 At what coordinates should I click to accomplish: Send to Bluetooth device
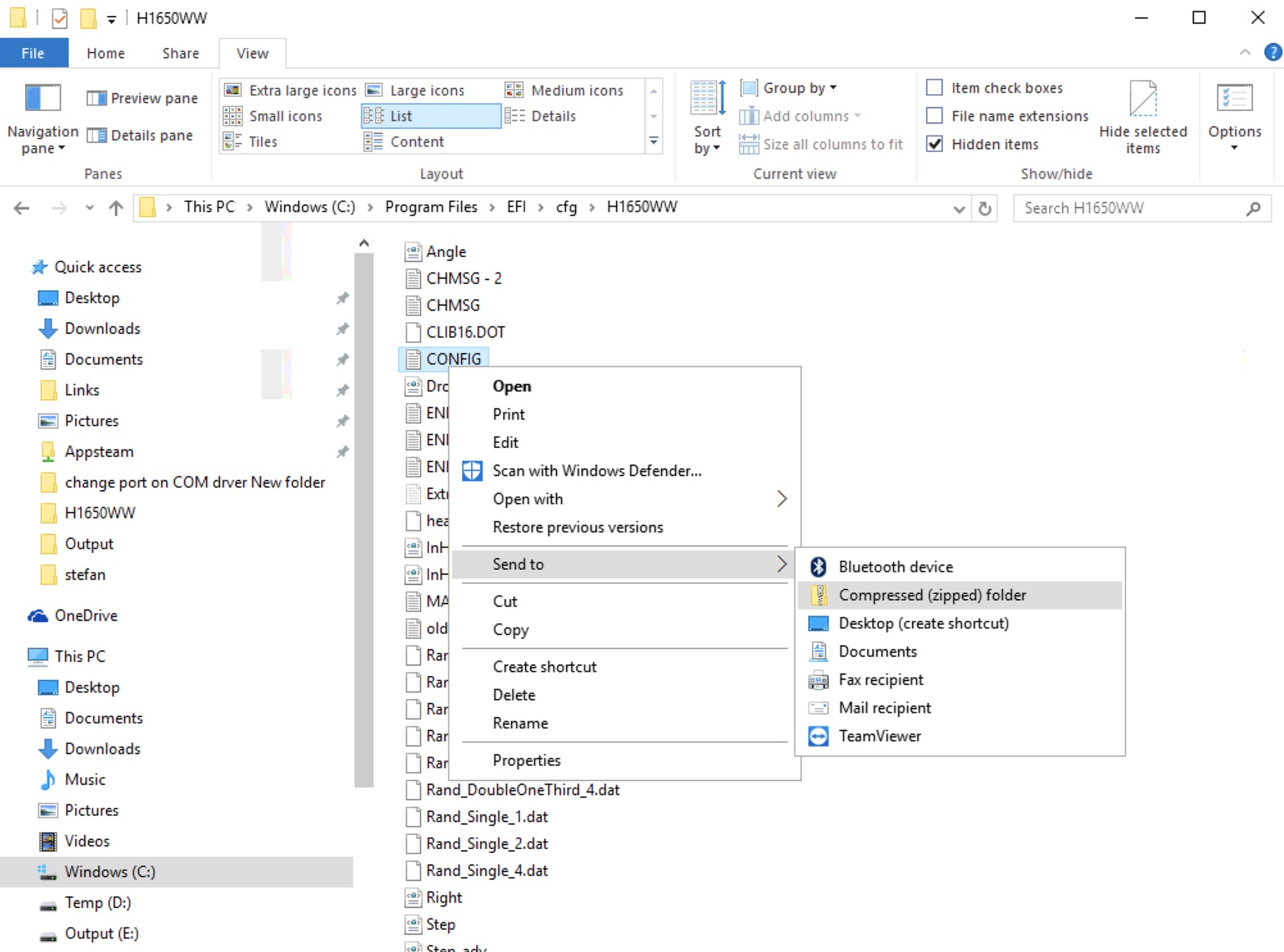(x=960, y=567)
